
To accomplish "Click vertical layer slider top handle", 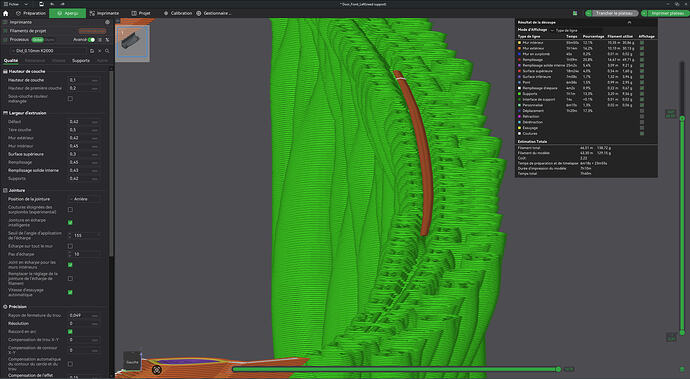I will click(x=682, y=118).
